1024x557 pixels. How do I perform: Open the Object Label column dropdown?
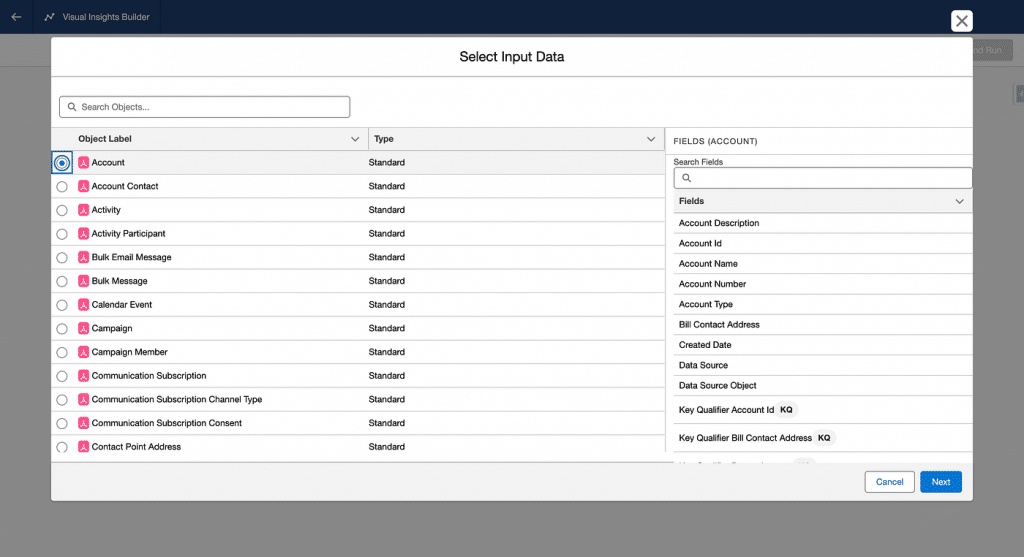point(355,139)
